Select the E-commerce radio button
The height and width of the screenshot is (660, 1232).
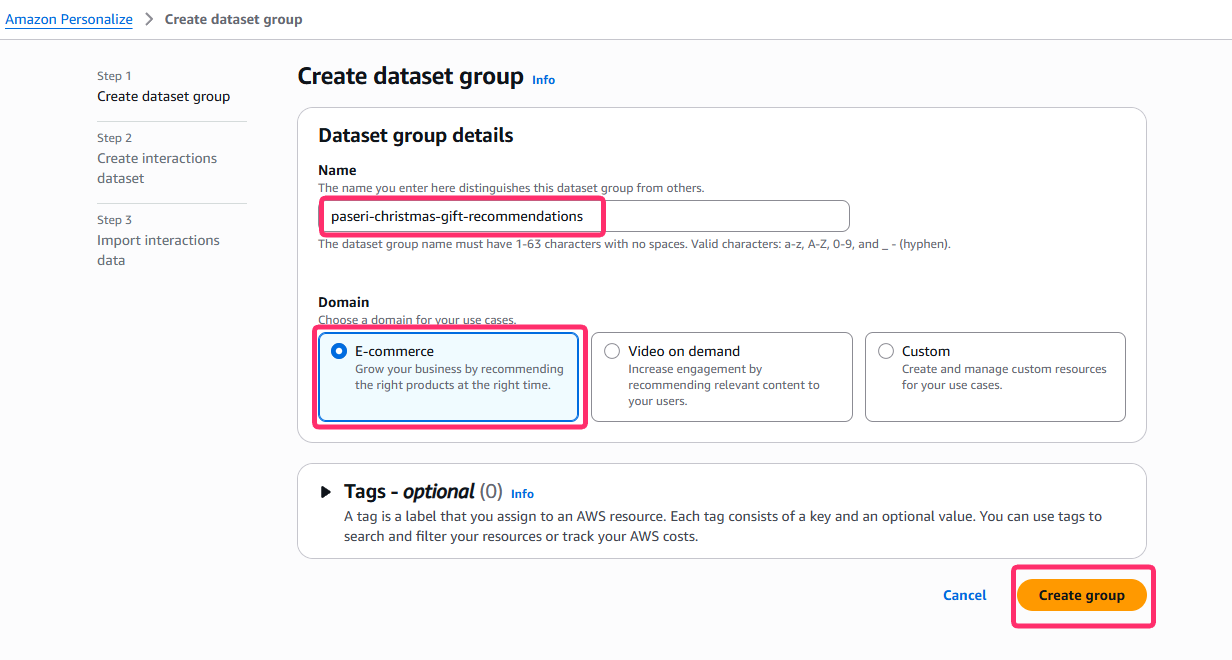(339, 351)
